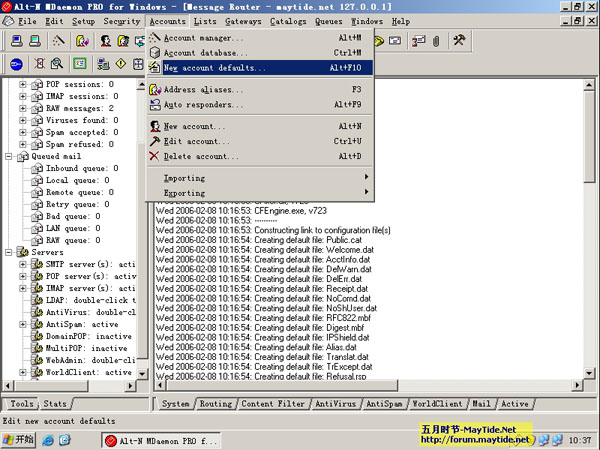Click the paperclip attachment toolbar icon
The width and height of the screenshot is (600, 450).
(x=437, y=42)
